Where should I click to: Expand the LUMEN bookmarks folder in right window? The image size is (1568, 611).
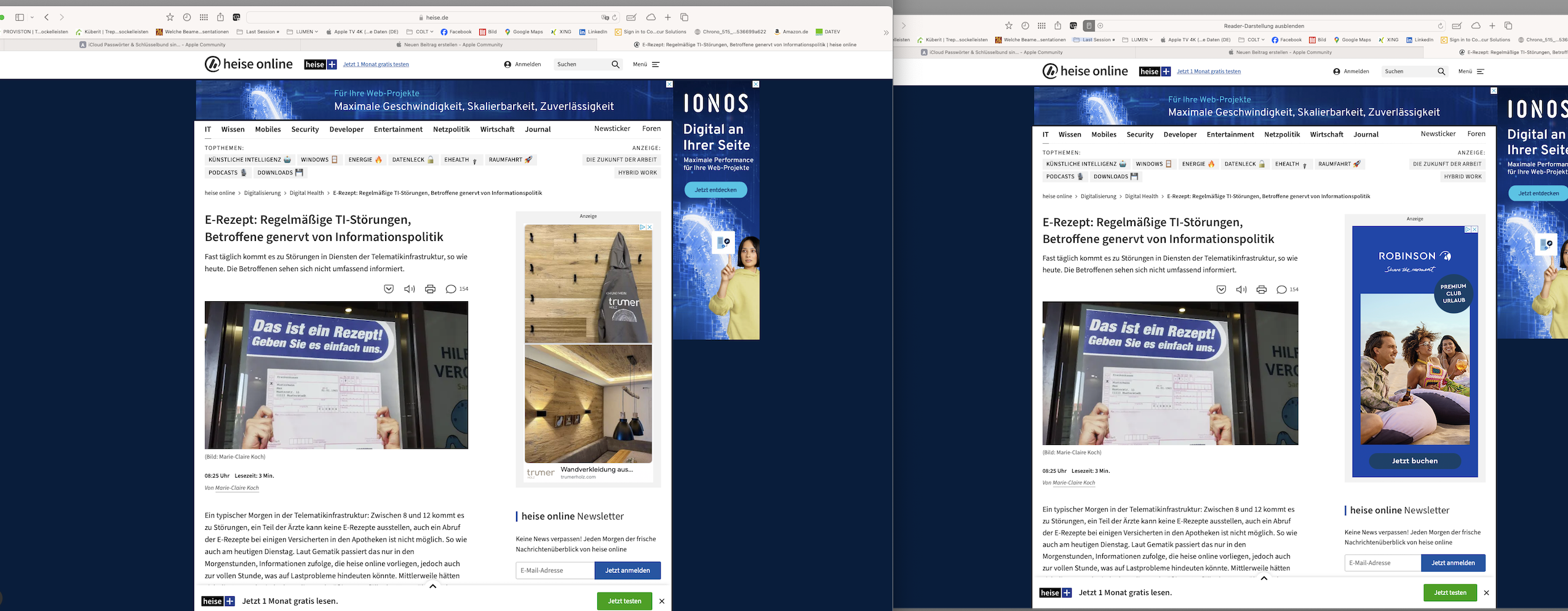pos(1137,40)
